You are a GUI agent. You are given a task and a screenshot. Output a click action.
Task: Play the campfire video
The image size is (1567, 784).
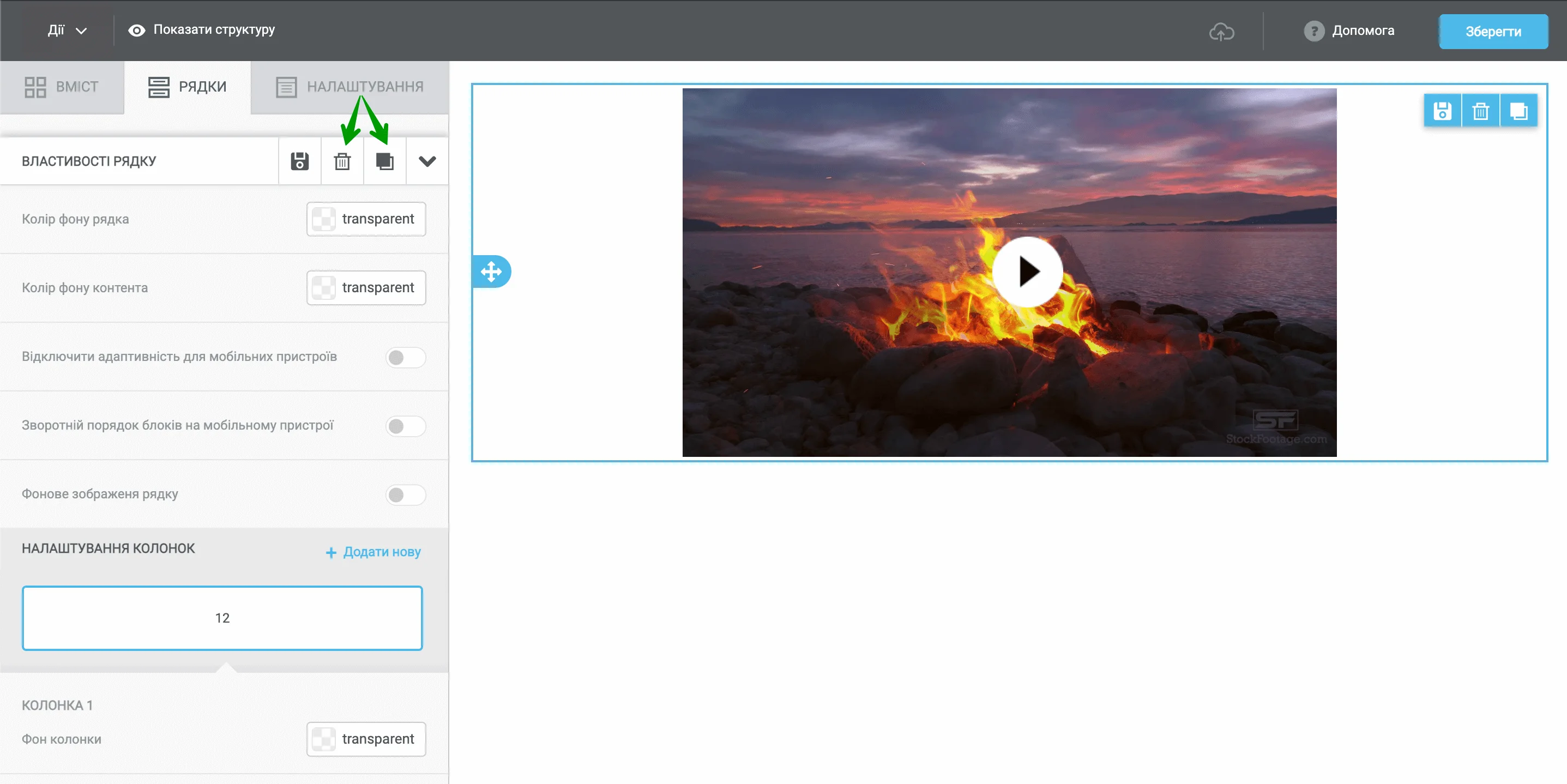click(x=1027, y=272)
